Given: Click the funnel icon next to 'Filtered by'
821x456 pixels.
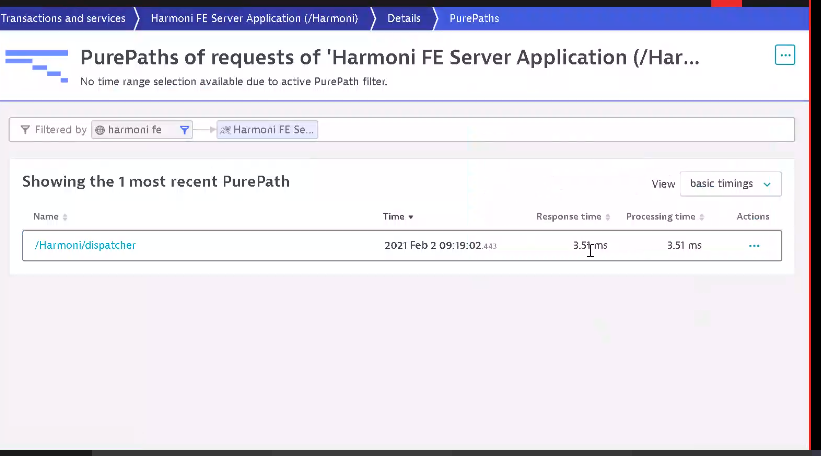Looking at the screenshot, I should (25, 130).
